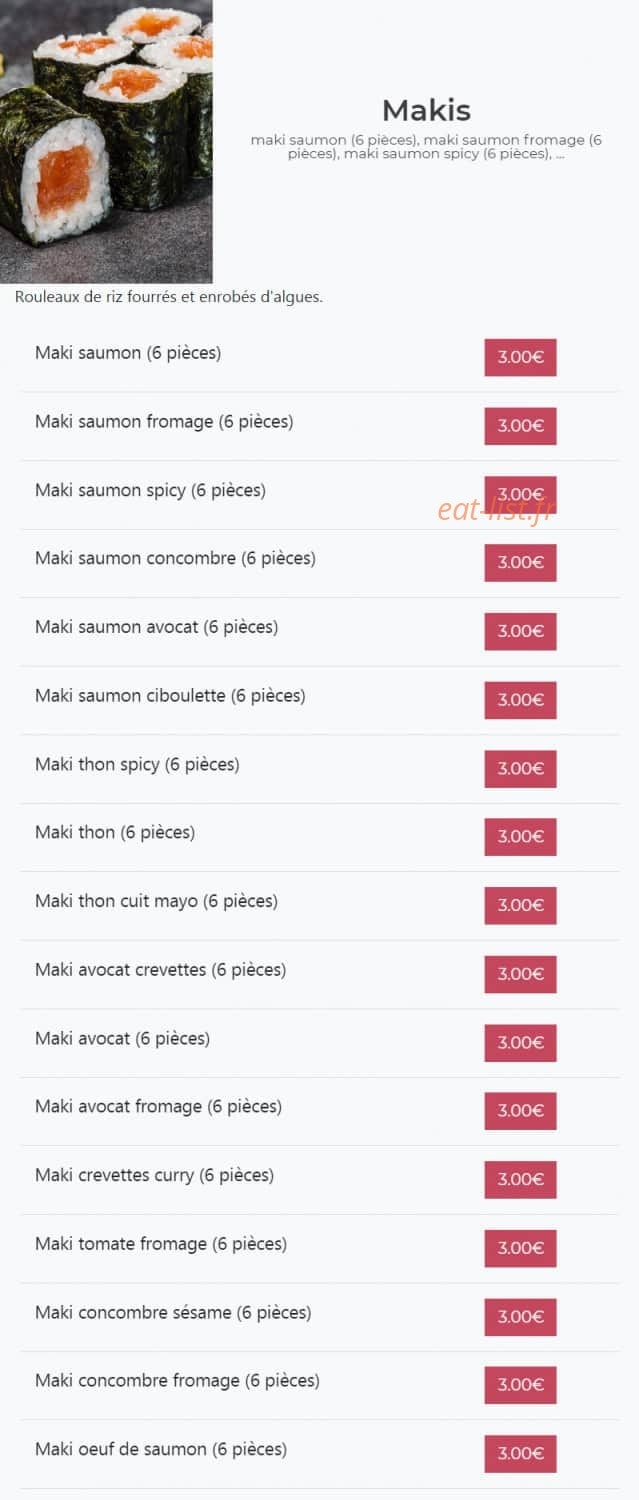Click the Maki saumon avocat item name

(157, 627)
